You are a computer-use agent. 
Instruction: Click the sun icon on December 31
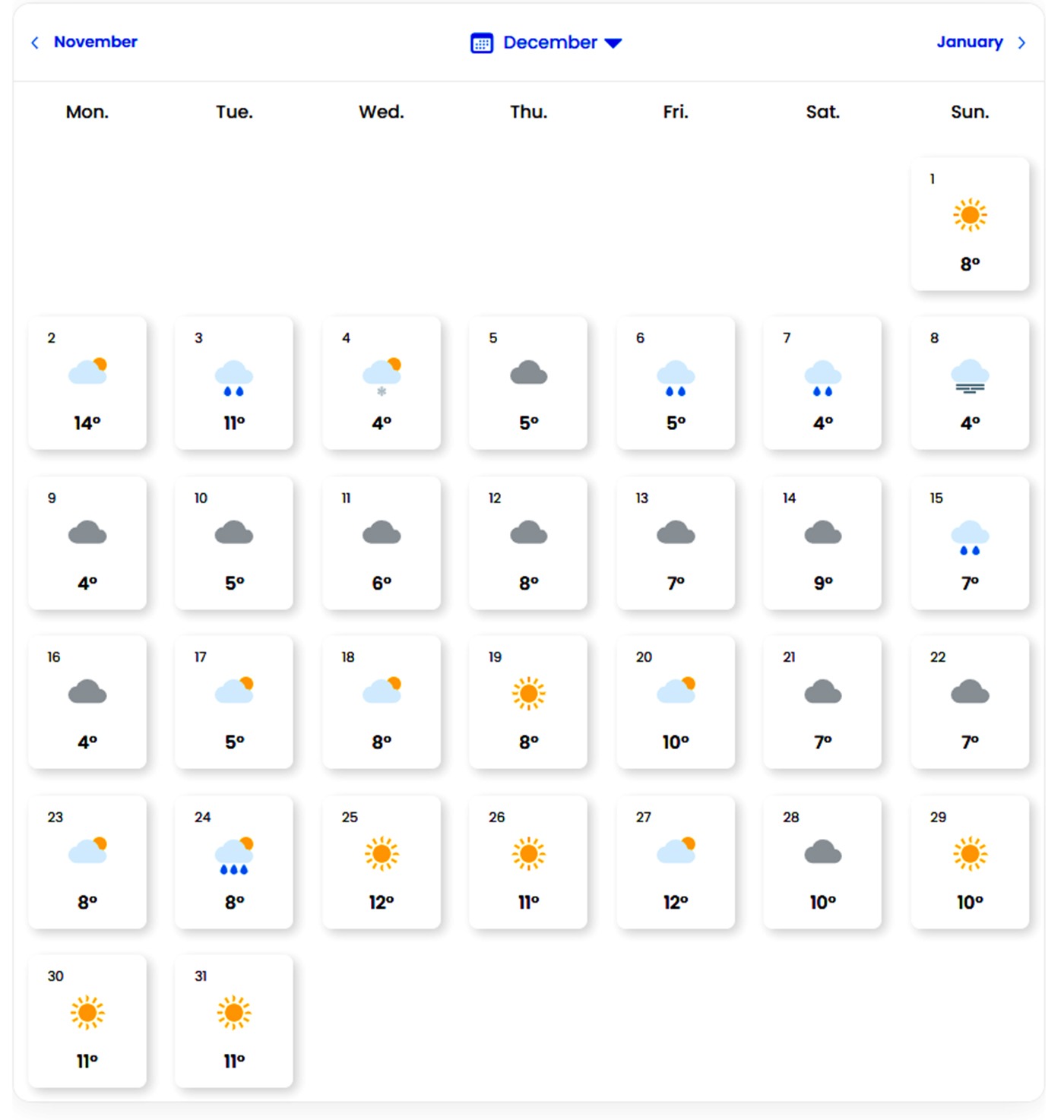pos(234,1012)
